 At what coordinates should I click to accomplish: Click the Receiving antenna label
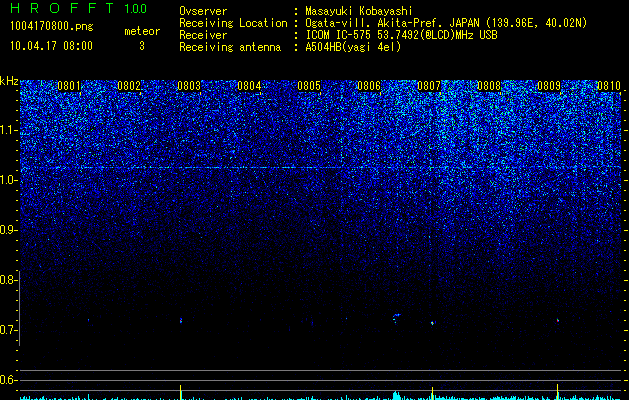tap(230, 47)
